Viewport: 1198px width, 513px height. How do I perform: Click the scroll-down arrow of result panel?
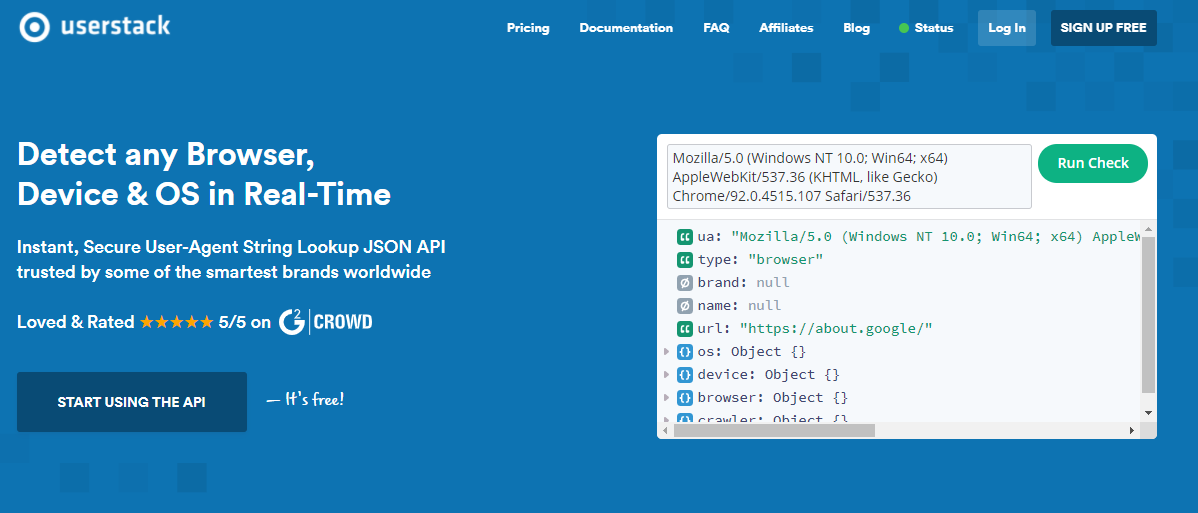coord(1148,413)
